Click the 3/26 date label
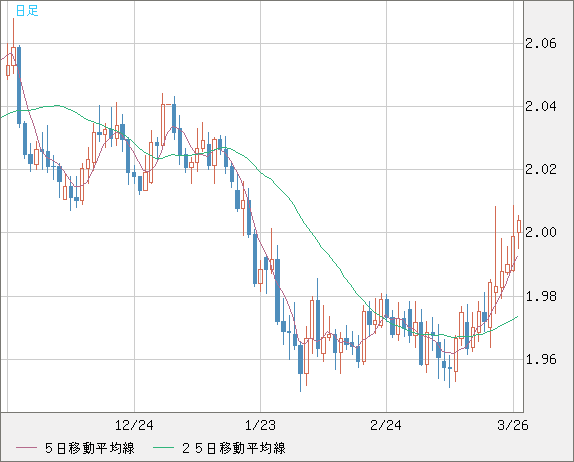Screen dimensions: 574x462 click(513, 425)
